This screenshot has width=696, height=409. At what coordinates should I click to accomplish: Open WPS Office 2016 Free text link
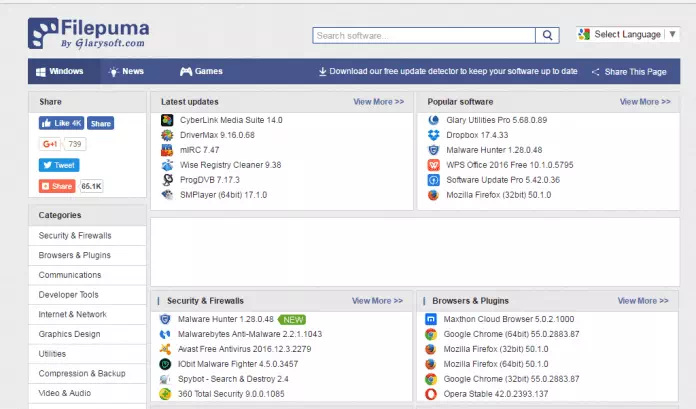(x=510, y=165)
